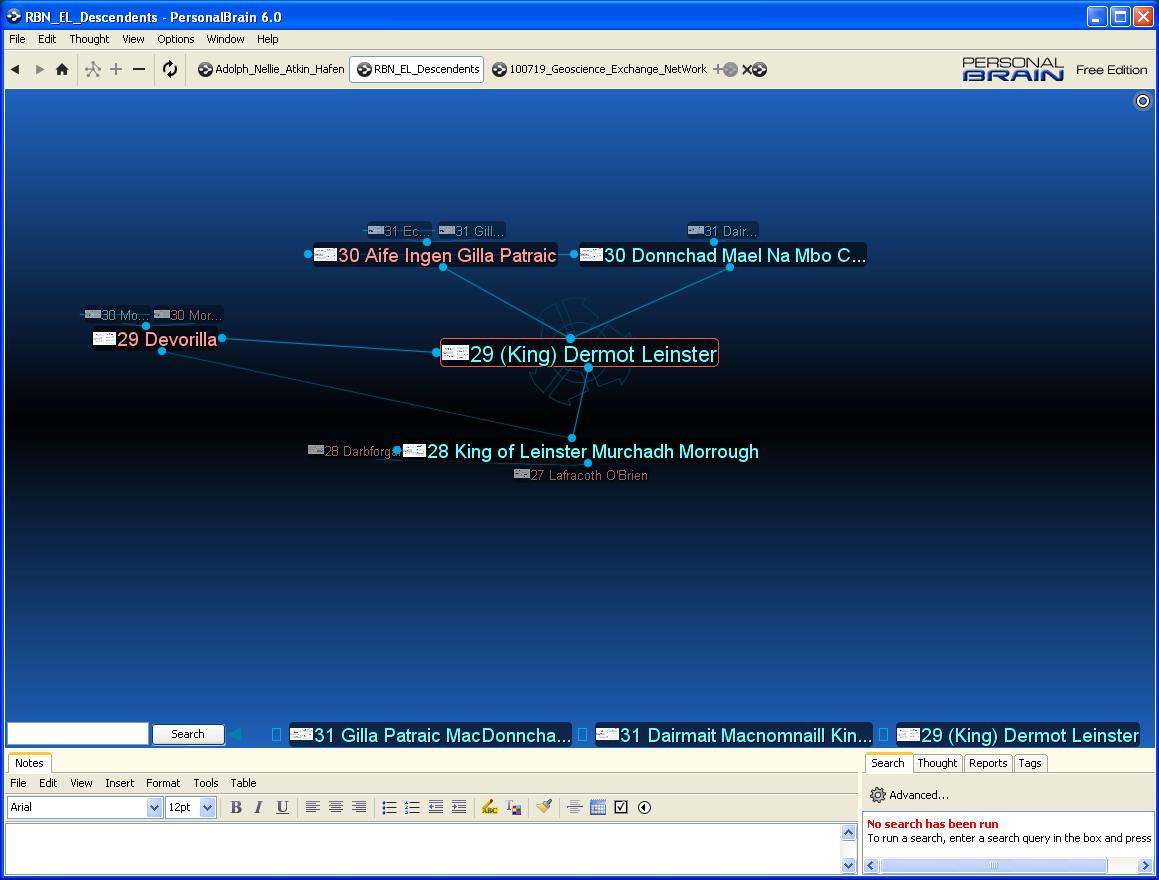The image size is (1159, 880).
Task: Align note text right
Action: pos(358,807)
